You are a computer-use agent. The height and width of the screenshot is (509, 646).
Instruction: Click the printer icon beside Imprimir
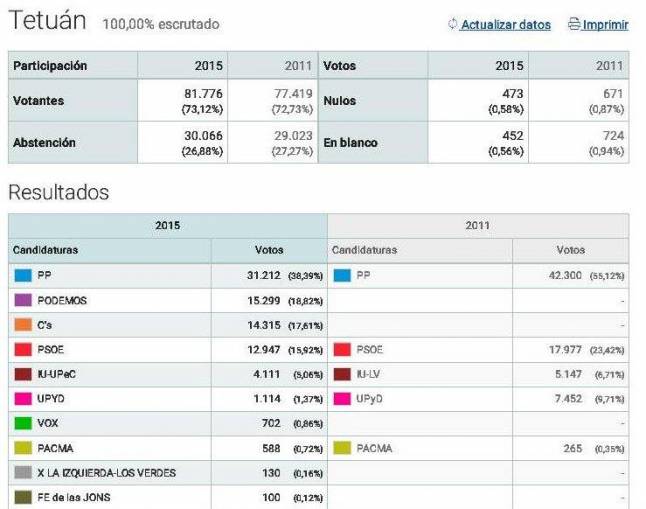(574, 25)
